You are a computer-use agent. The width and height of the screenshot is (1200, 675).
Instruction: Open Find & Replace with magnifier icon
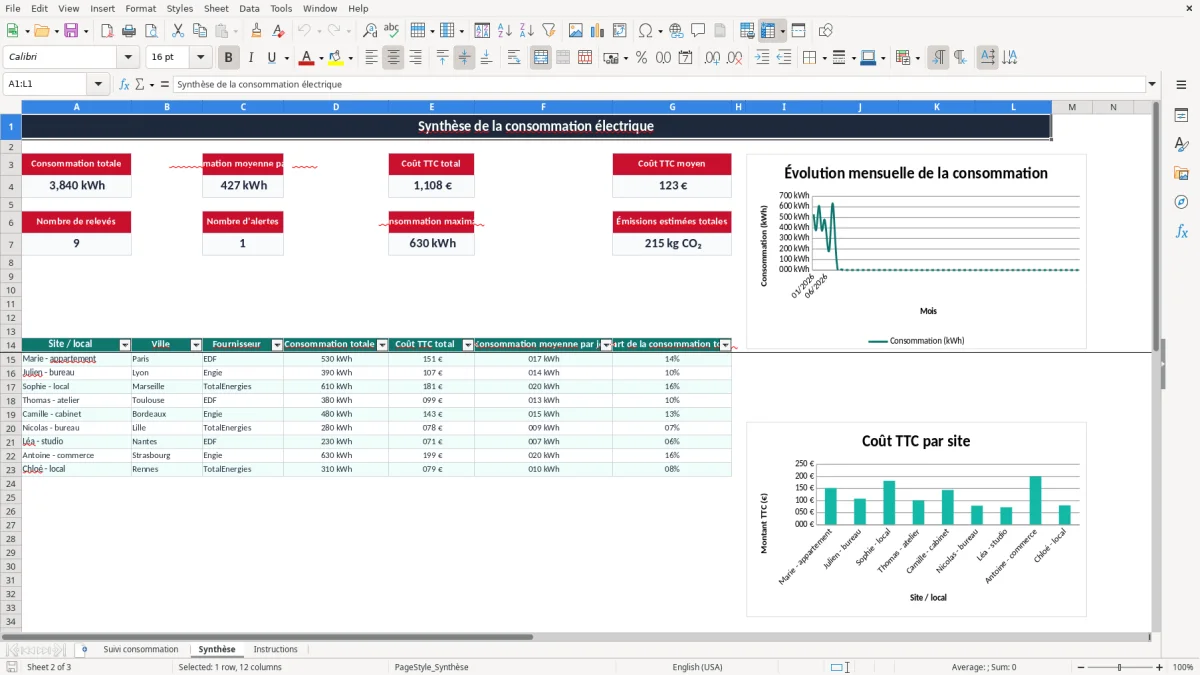370,31
